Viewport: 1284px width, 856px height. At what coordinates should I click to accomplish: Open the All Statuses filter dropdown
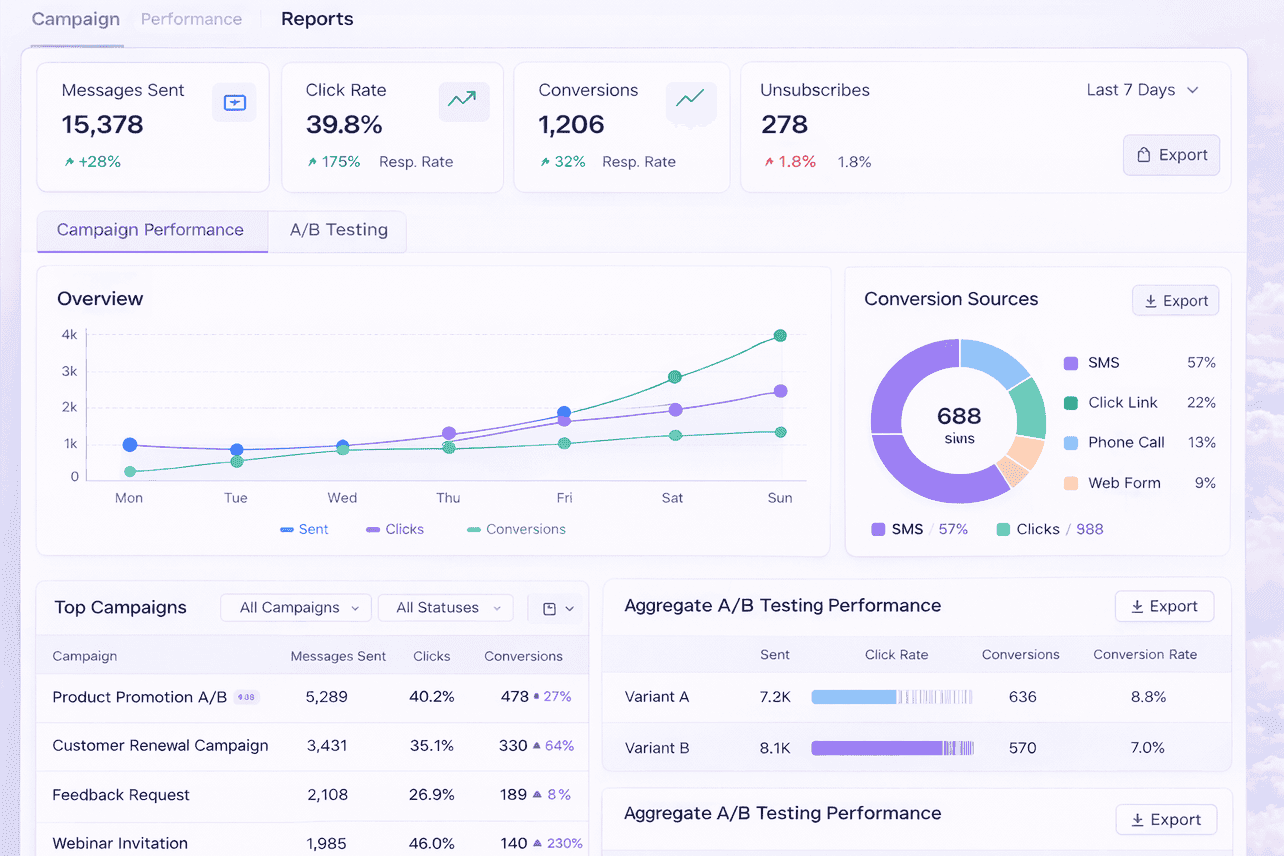[446, 608]
